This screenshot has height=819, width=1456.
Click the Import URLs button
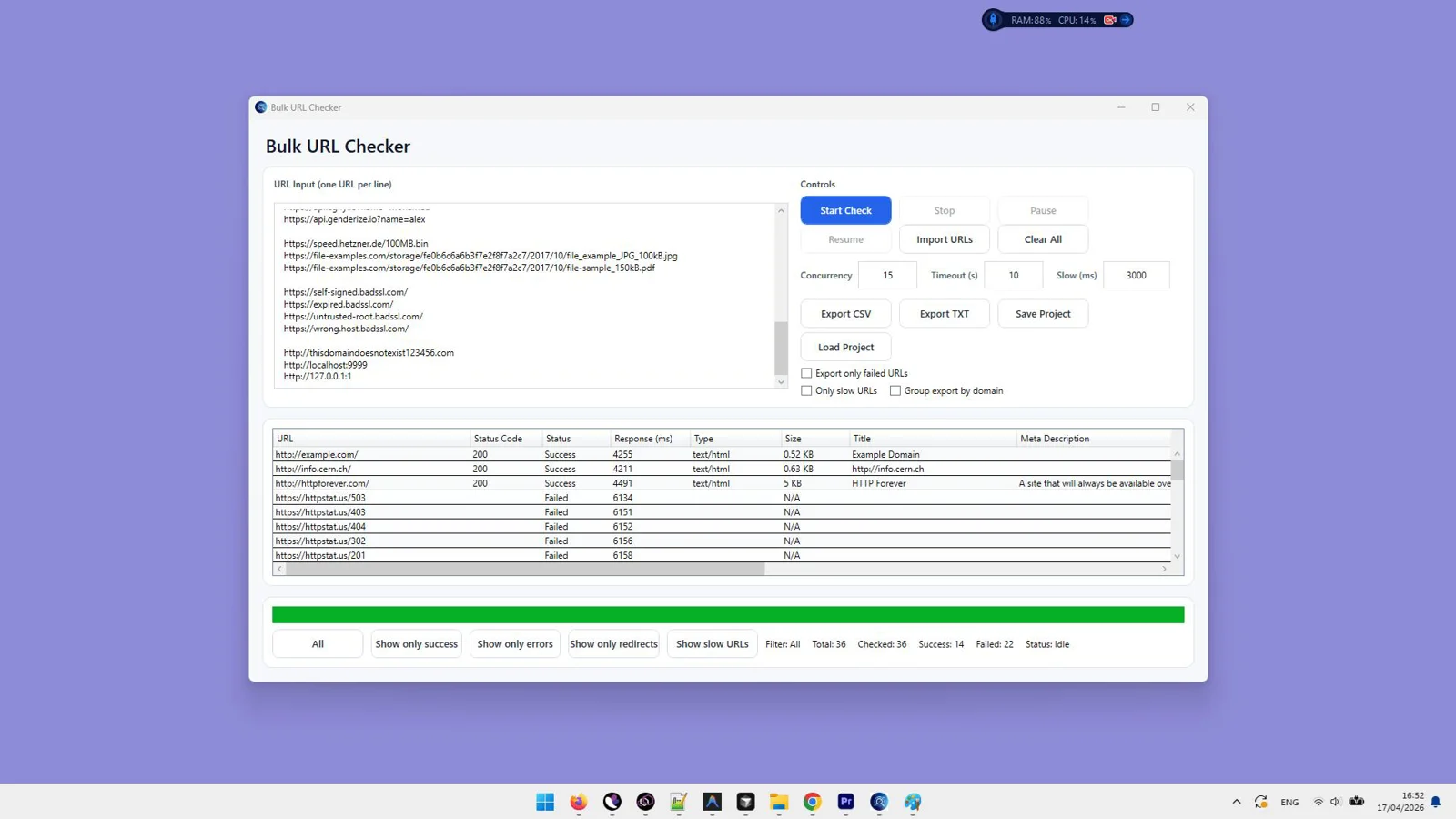(x=945, y=239)
